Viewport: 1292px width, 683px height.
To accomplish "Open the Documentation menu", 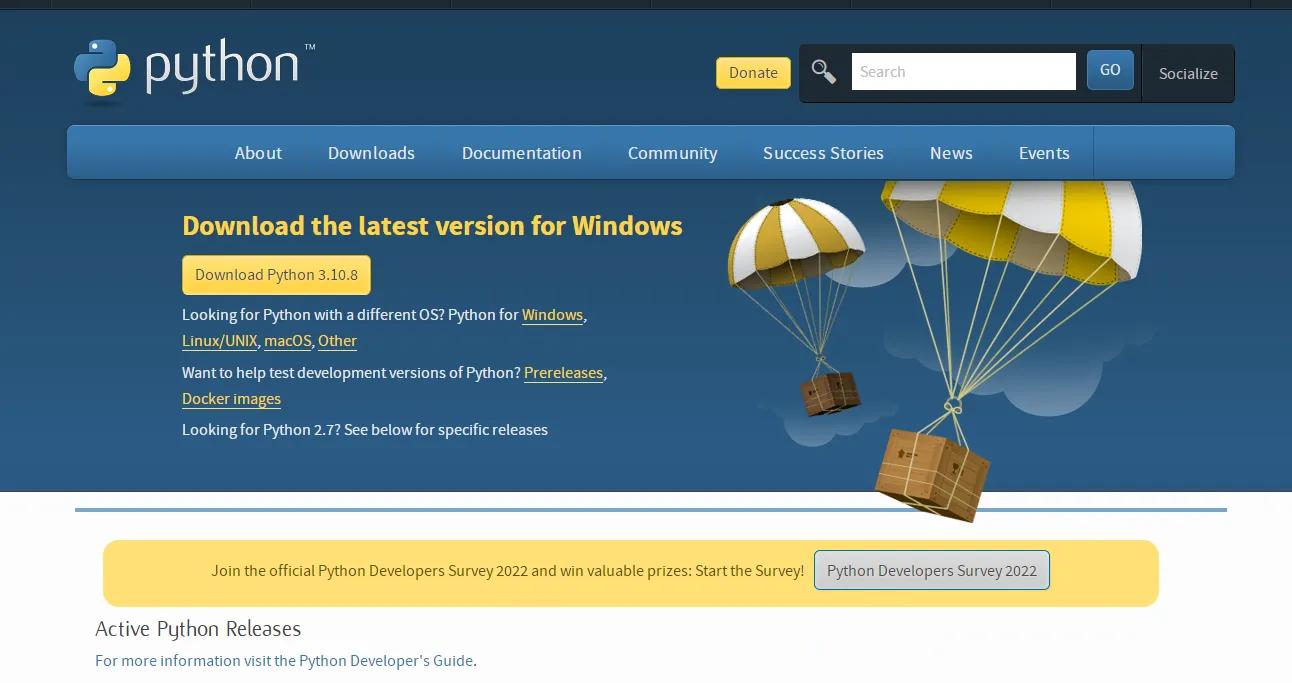I will 522,153.
